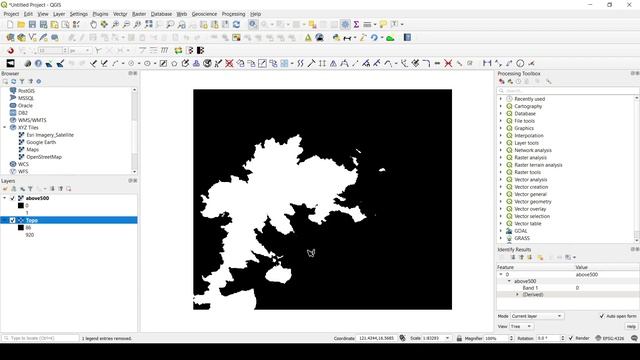The image size is (640, 360).
Task: Collapse the above500 layer legend
Action: click(x=4, y=198)
